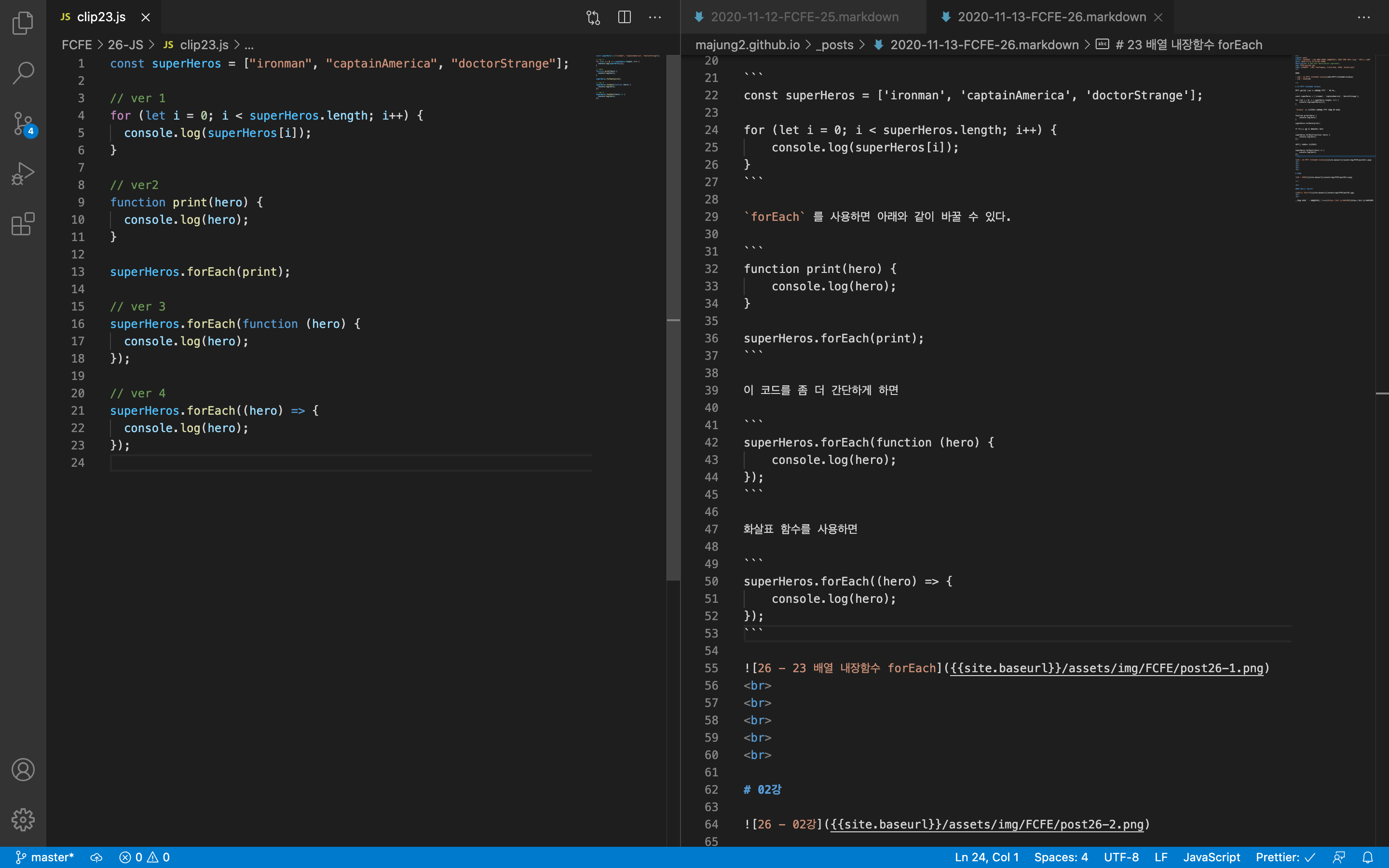
Task: Select the 2020-11-13-FCFE-26.markdown tab
Action: coord(1051,17)
